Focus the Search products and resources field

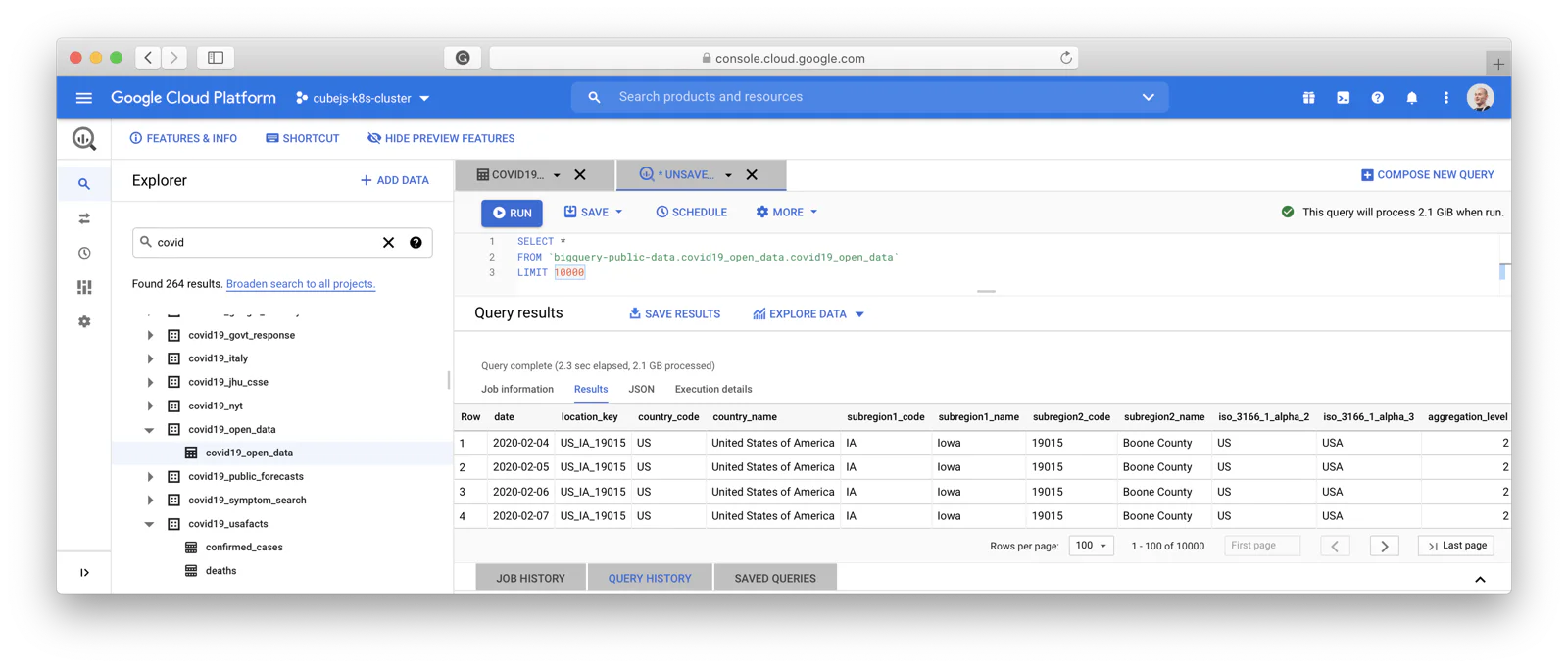point(870,97)
